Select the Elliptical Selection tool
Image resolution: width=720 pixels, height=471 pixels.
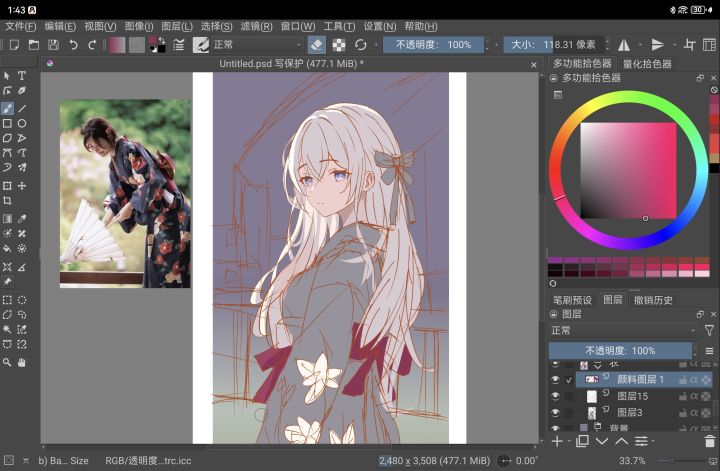(x=22, y=300)
